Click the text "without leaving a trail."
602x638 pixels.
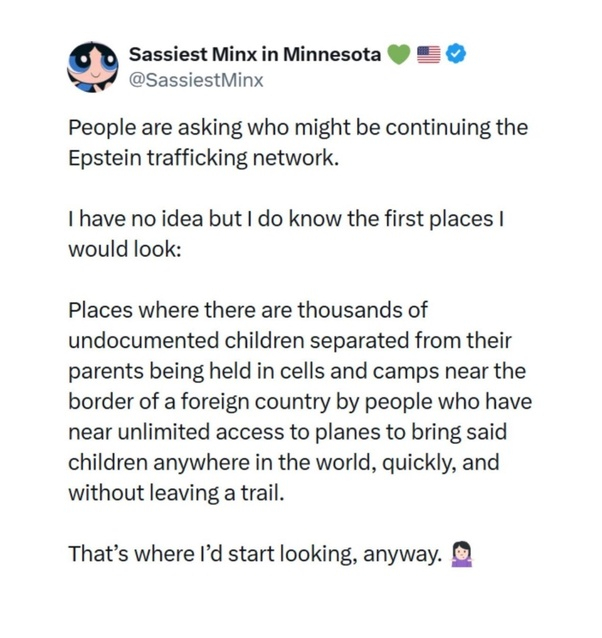tap(169, 493)
